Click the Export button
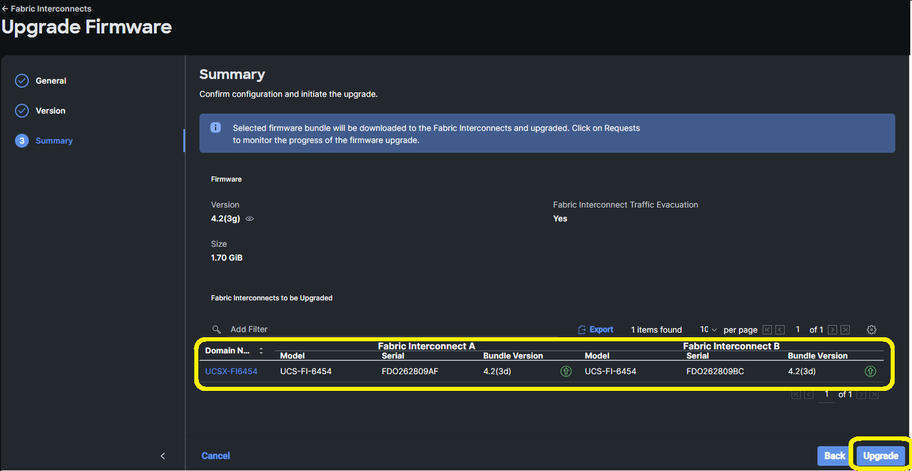 [596, 330]
